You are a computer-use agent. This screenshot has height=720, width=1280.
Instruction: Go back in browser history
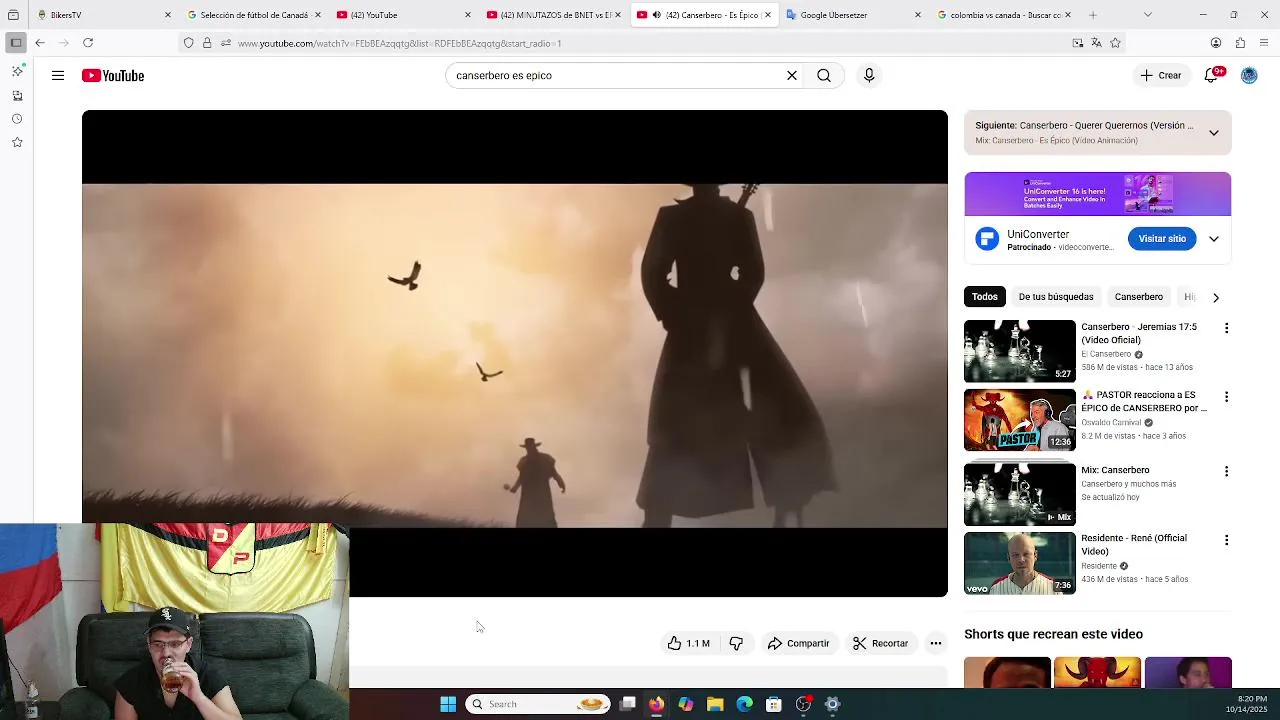point(40,43)
